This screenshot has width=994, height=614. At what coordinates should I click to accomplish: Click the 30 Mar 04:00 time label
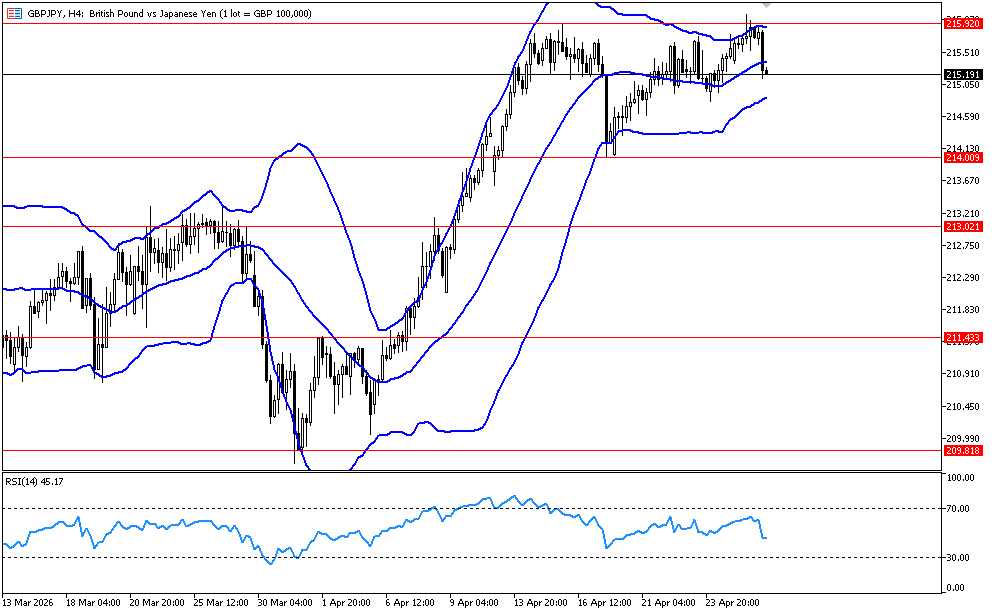pyautogui.click(x=285, y=603)
